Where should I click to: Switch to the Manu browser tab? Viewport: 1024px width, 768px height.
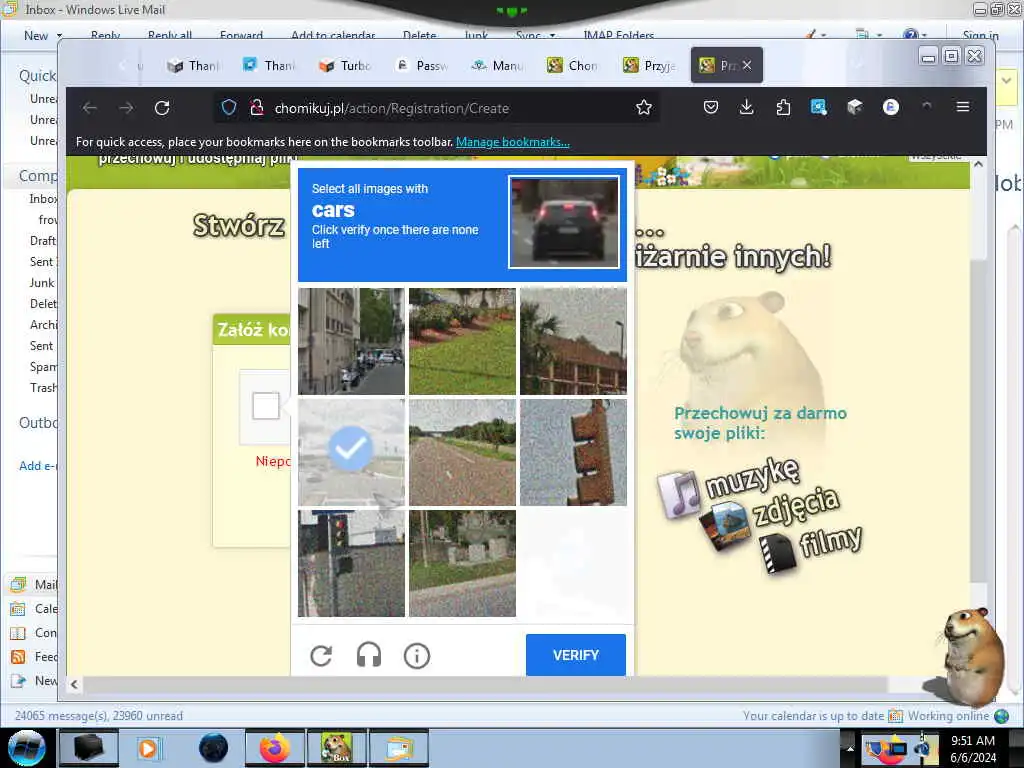click(x=498, y=65)
